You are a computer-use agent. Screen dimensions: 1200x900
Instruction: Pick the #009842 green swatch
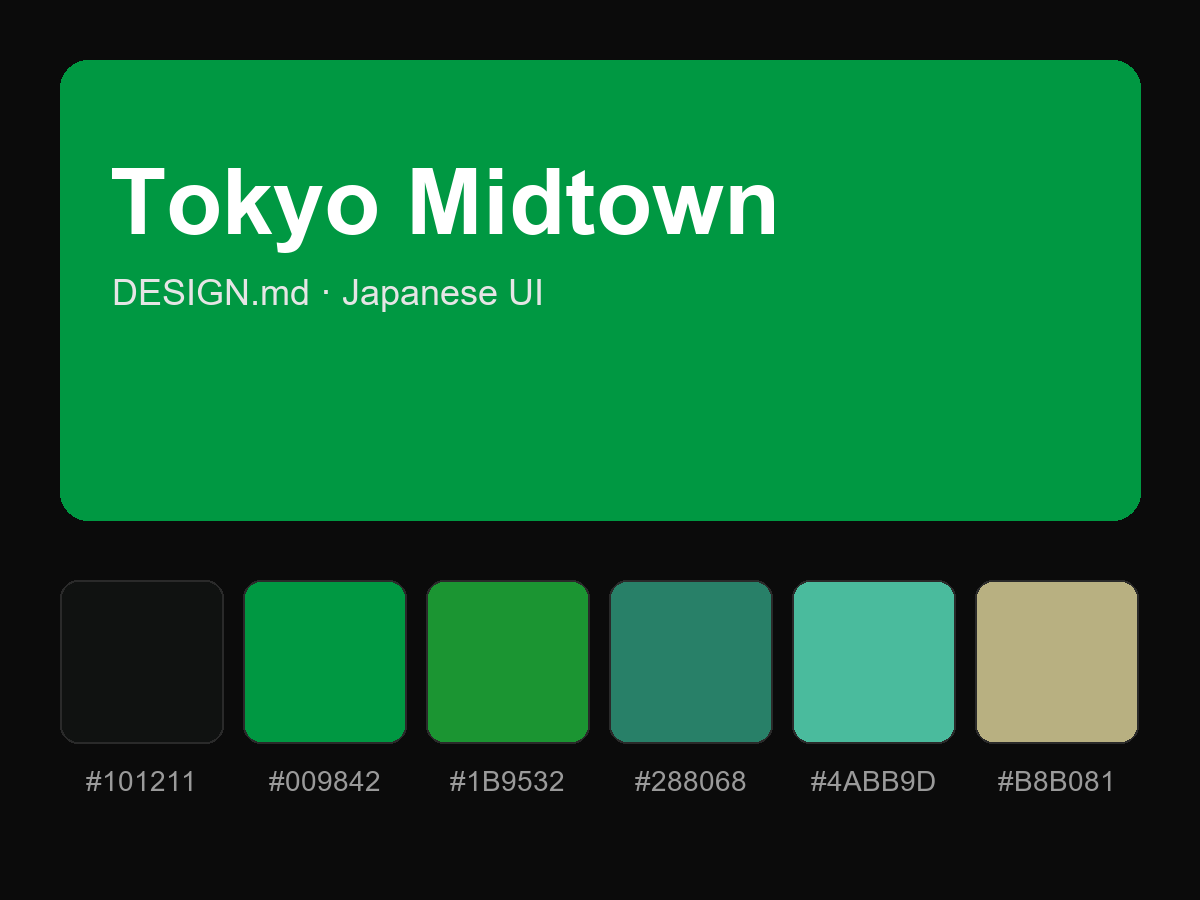[325, 662]
